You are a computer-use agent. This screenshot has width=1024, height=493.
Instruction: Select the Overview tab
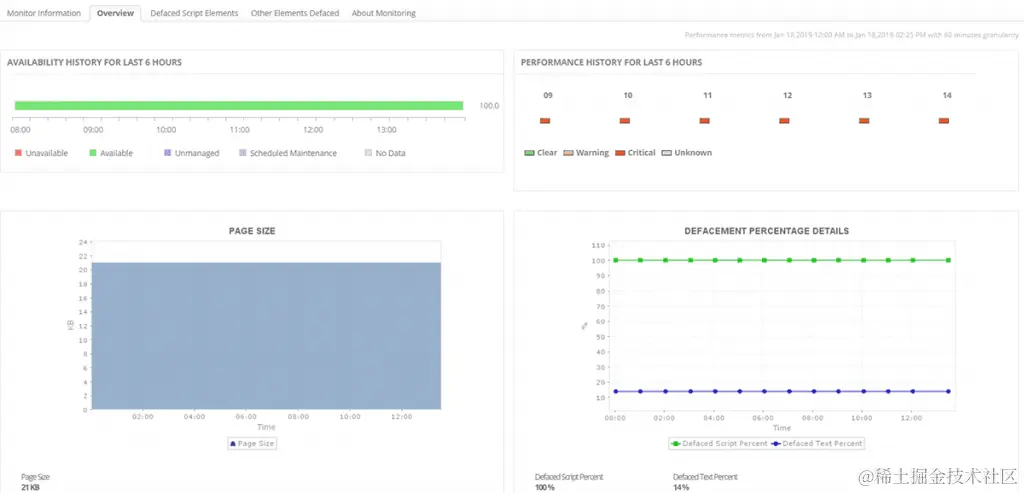(115, 13)
